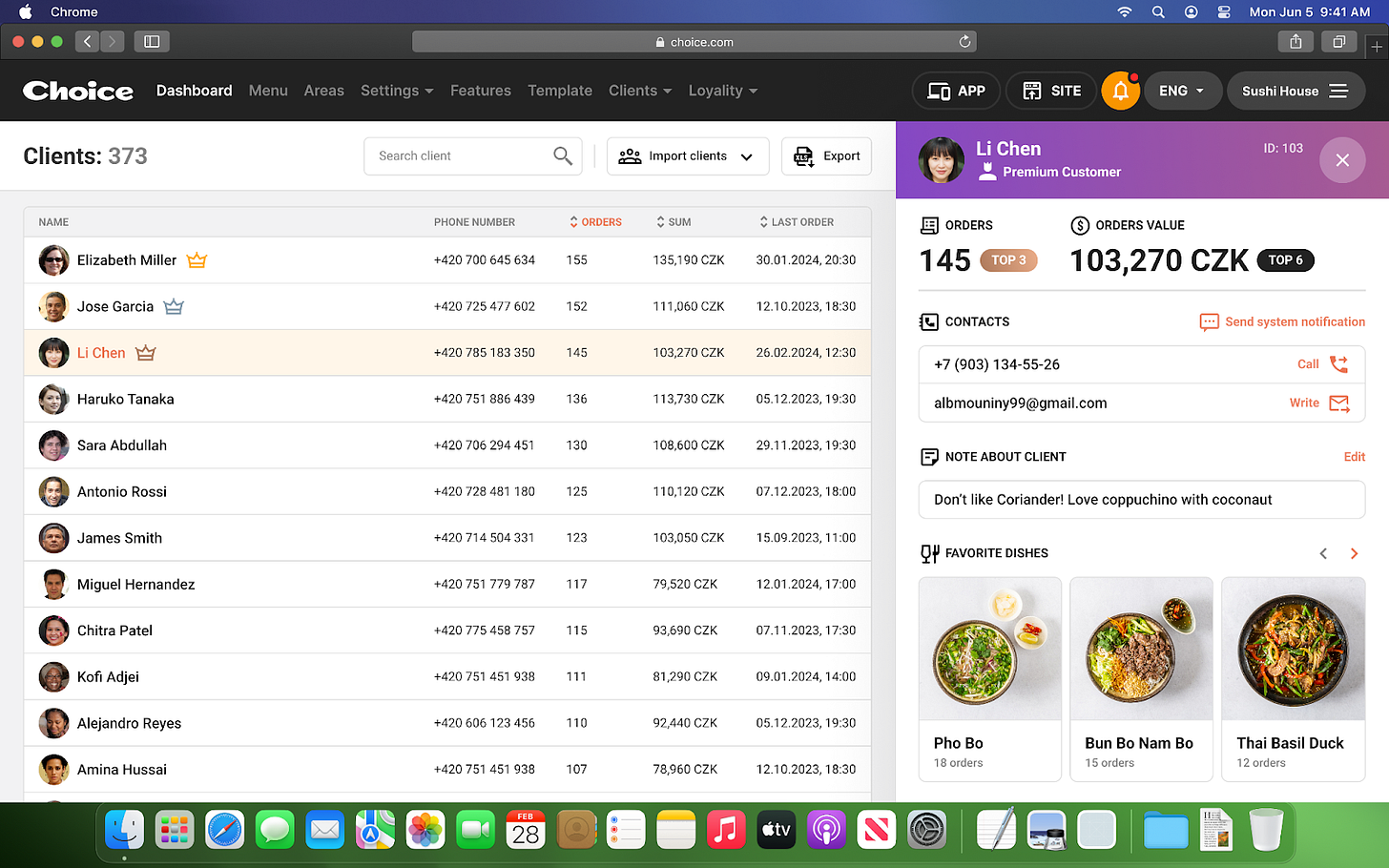Open the Features nav item

[x=481, y=91]
